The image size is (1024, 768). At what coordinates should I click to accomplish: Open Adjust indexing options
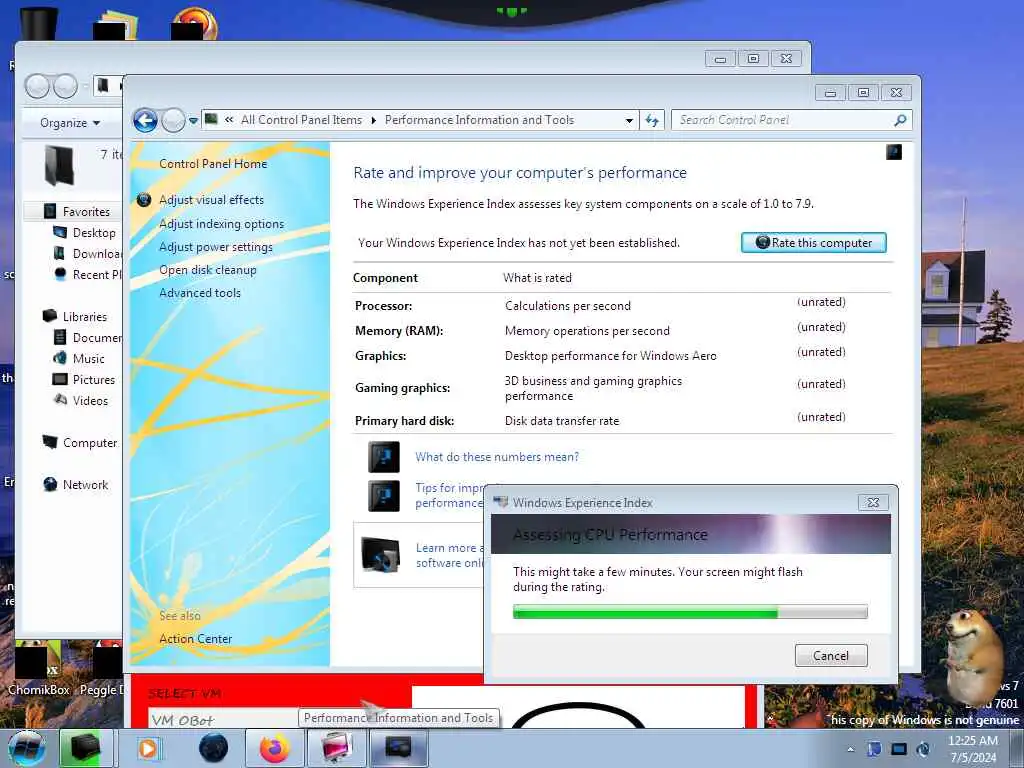[x=221, y=224]
